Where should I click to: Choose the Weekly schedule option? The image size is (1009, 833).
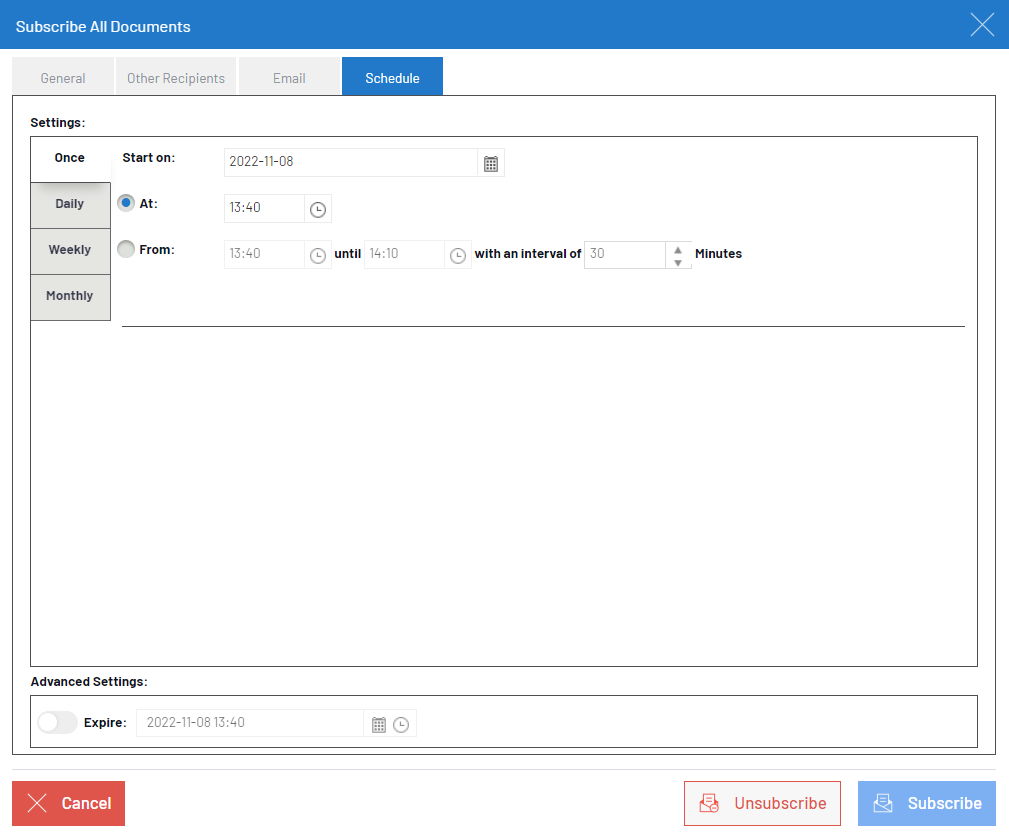[70, 250]
